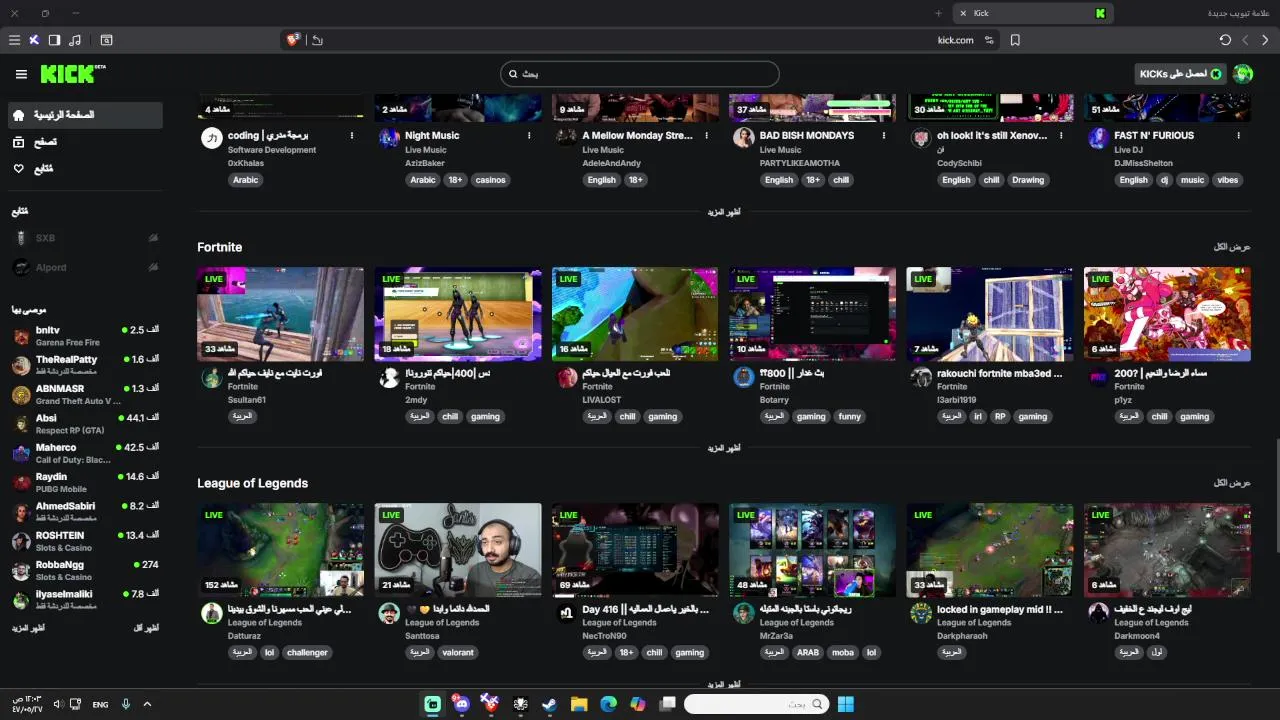Open the League of Legends category heading
Image resolution: width=1280 pixels, height=720 pixels.
coord(252,483)
